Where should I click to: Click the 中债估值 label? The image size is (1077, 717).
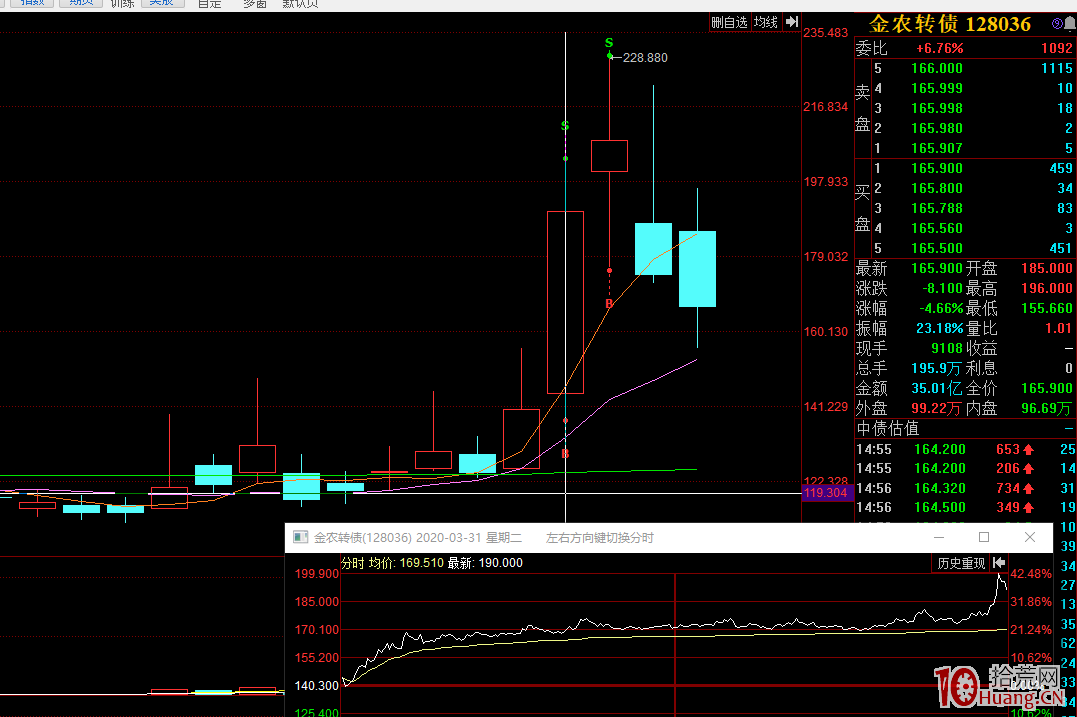(887, 429)
